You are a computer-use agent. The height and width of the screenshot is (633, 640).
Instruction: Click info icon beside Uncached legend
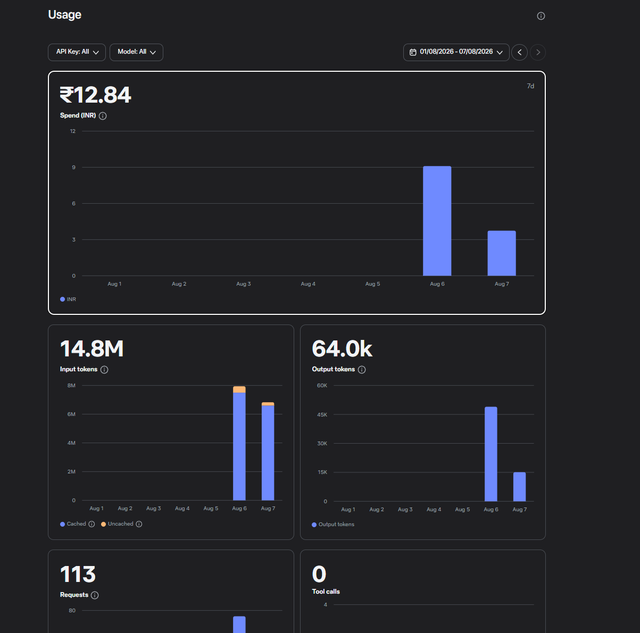[x=139, y=524]
